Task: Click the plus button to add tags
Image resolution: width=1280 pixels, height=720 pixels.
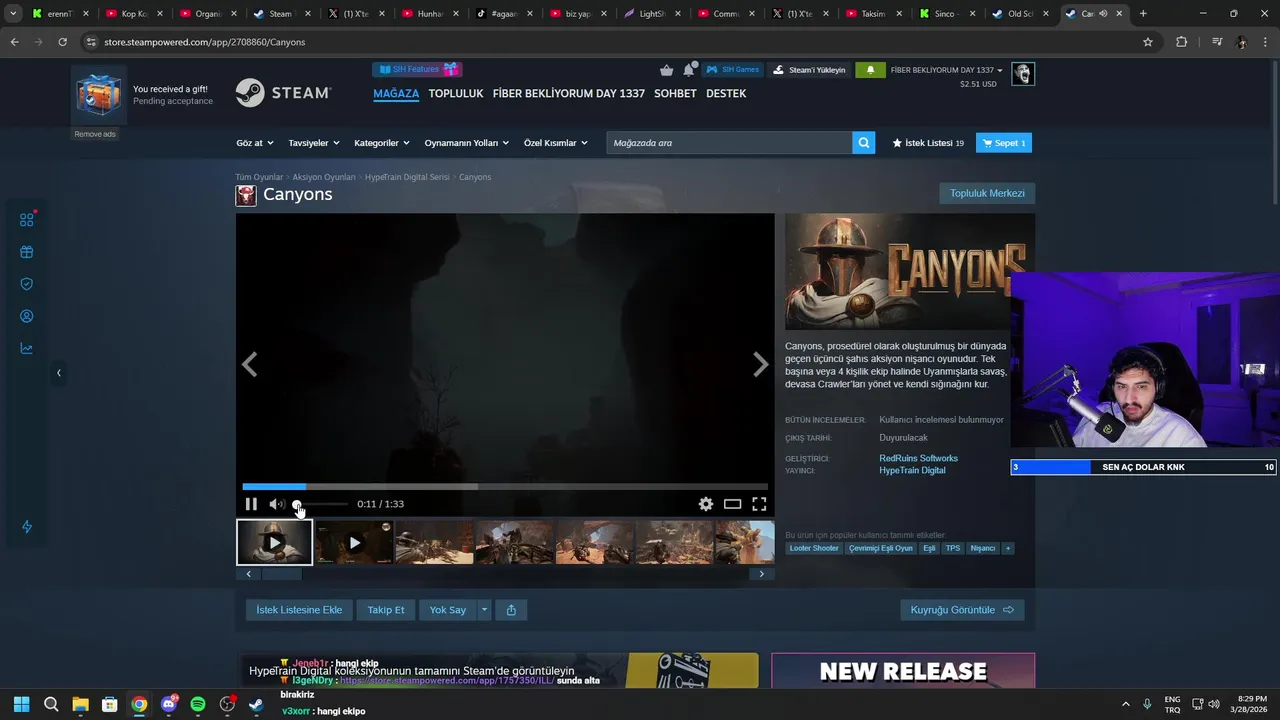Action: point(1008,548)
